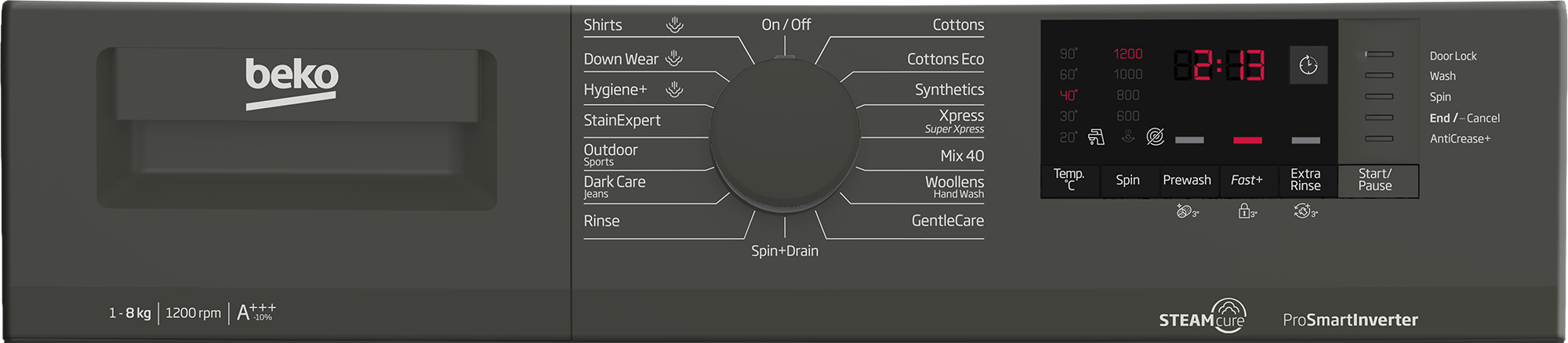Tap the steam icon beside Down Wear
This screenshot has width=1568, height=343.
(x=674, y=58)
